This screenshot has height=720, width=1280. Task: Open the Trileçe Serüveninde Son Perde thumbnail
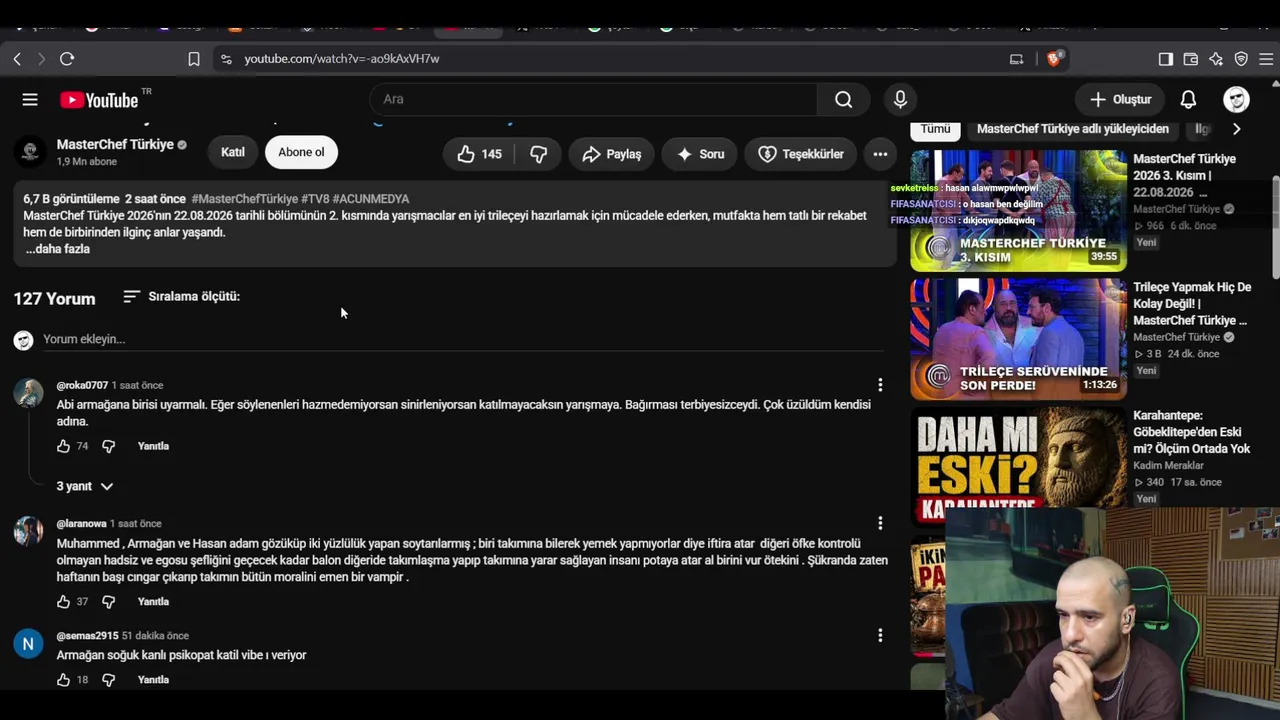click(x=1018, y=339)
